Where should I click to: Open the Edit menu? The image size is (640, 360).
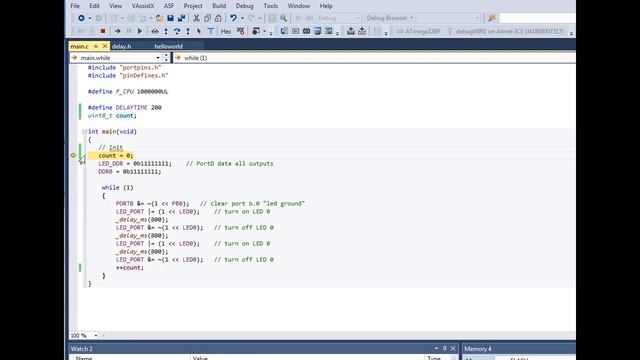pyautogui.click(x=94, y=6)
